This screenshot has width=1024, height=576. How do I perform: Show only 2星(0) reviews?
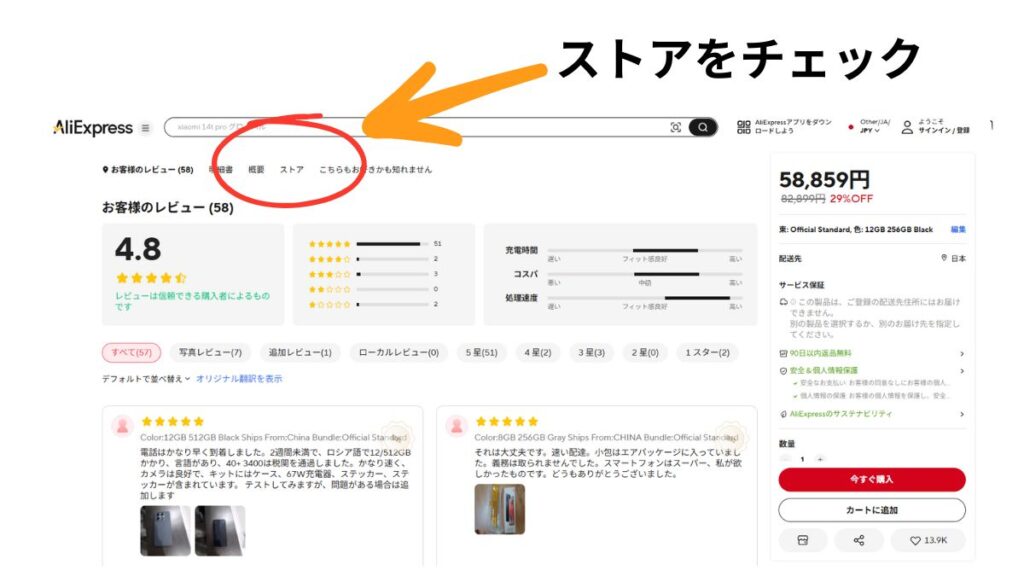pyautogui.click(x=645, y=353)
